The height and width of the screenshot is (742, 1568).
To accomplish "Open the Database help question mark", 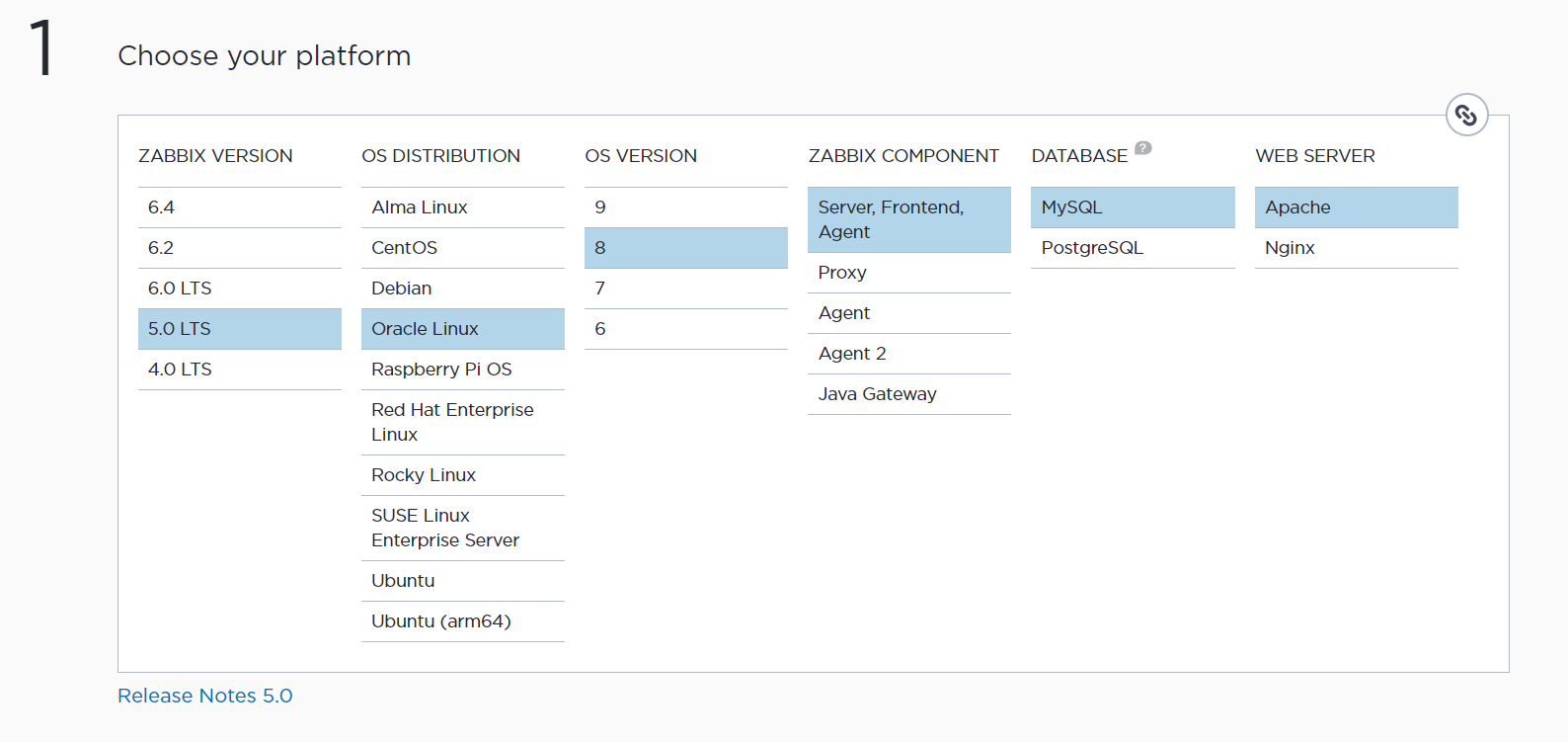I will pos(1142,148).
